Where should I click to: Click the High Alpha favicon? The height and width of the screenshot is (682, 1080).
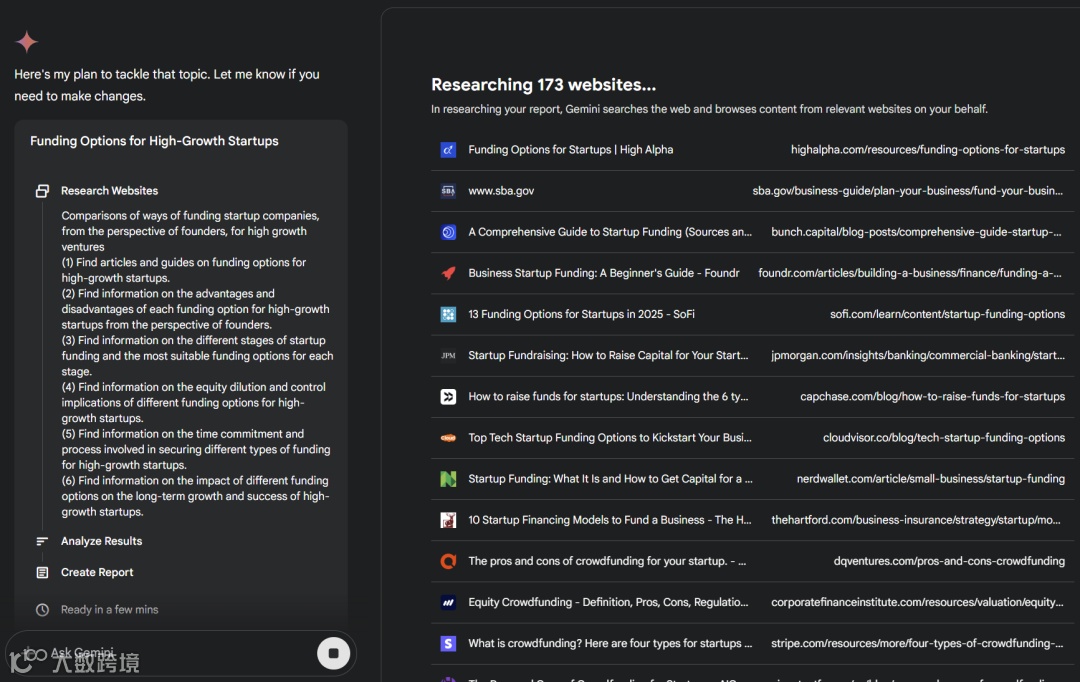pyautogui.click(x=448, y=150)
